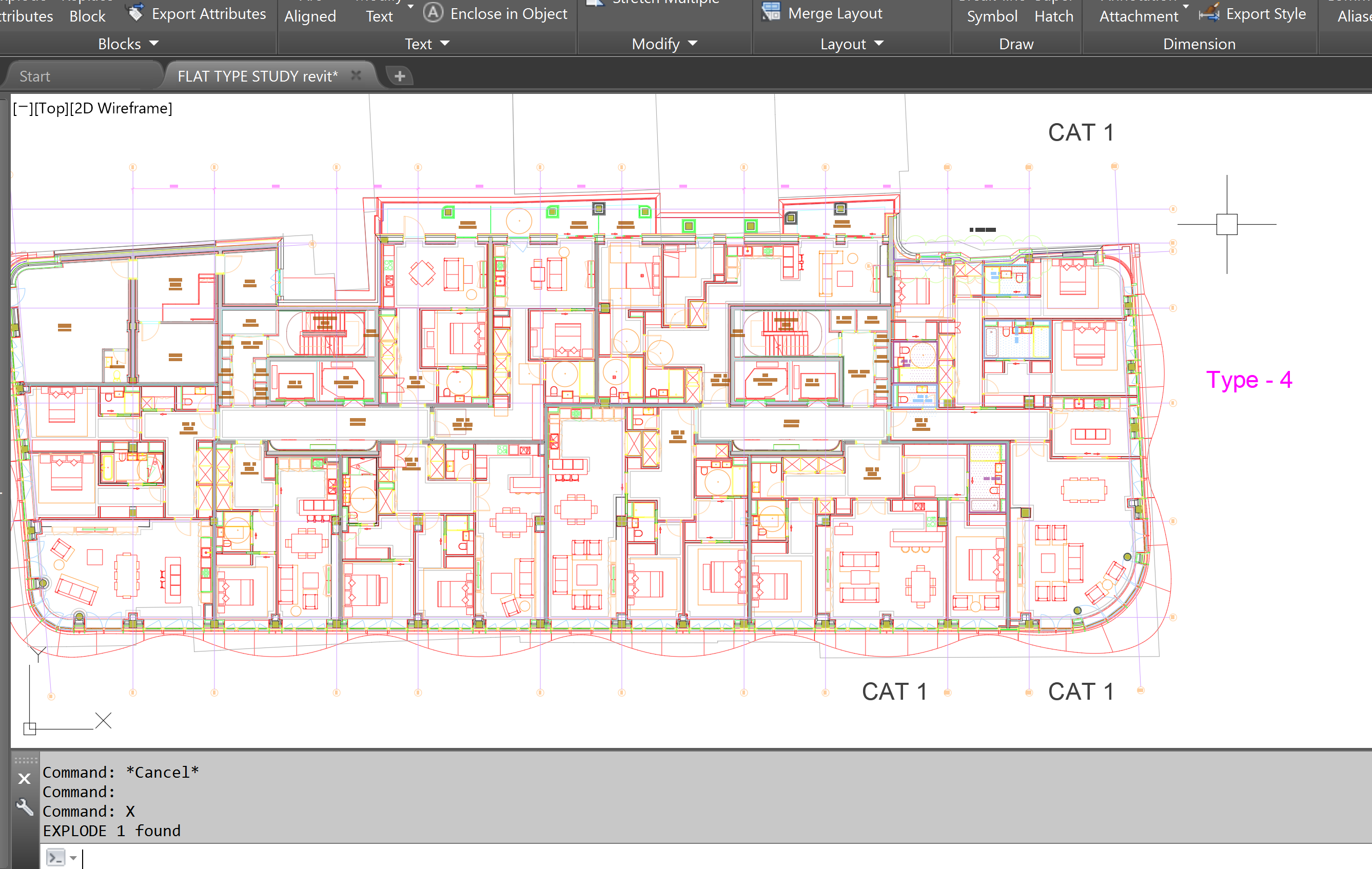Viewport: 1372px width, 869px height.
Task: Expand the Layout panel dropdown
Action: coord(878,43)
